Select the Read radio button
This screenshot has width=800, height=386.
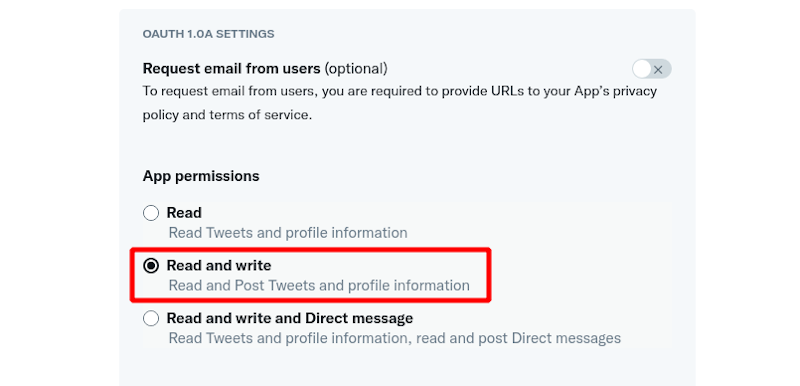(x=151, y=213)
